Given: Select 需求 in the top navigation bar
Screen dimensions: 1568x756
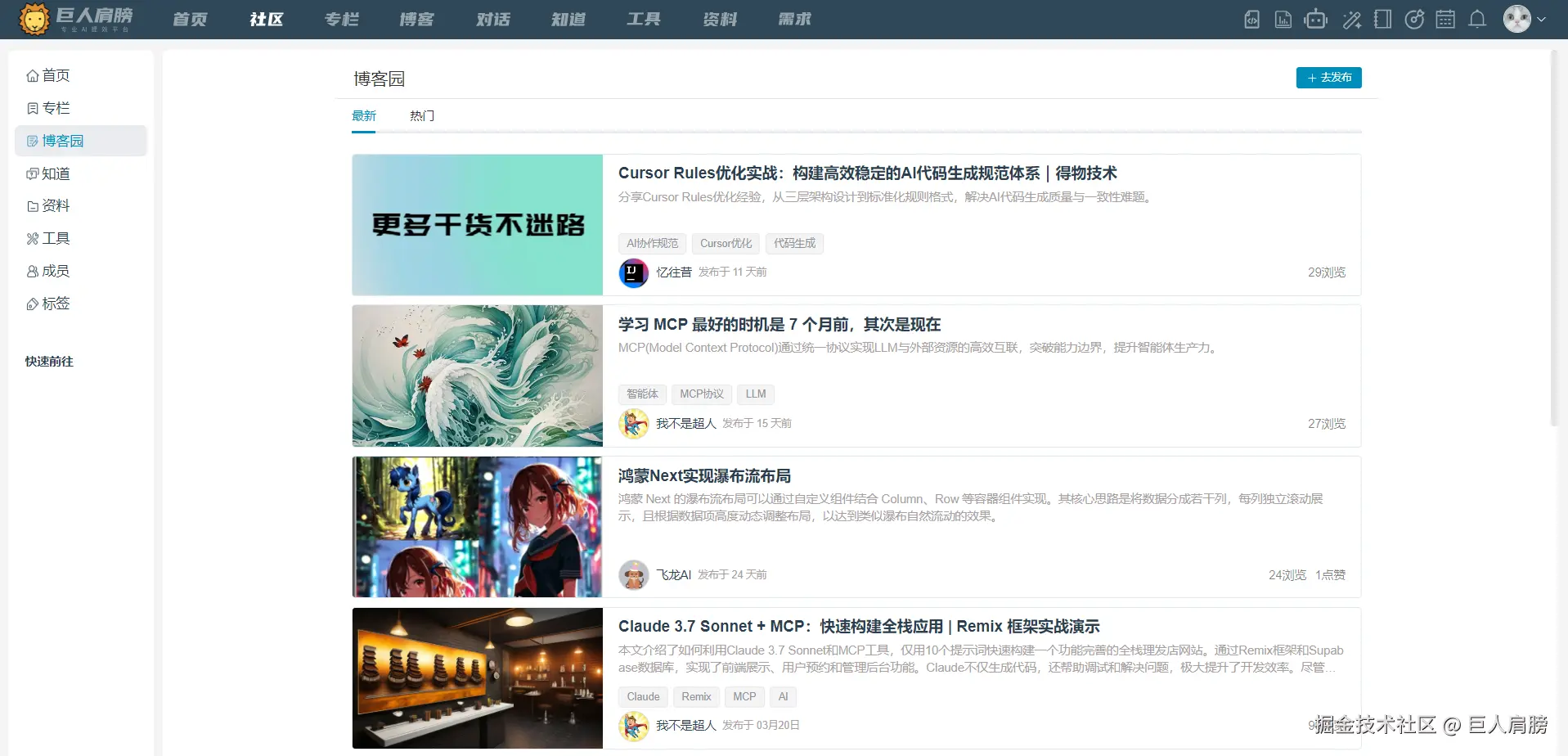Looking at the screenshot, I should click(794, 19).
